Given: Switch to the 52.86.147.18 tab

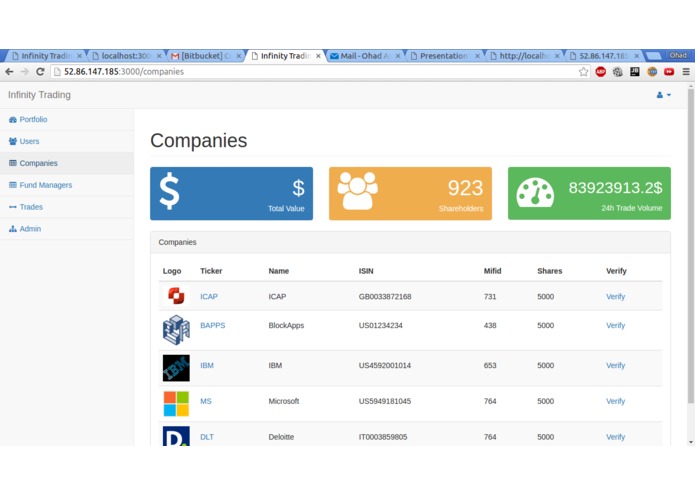Looking at the screenshot, I should coord(604,56).
